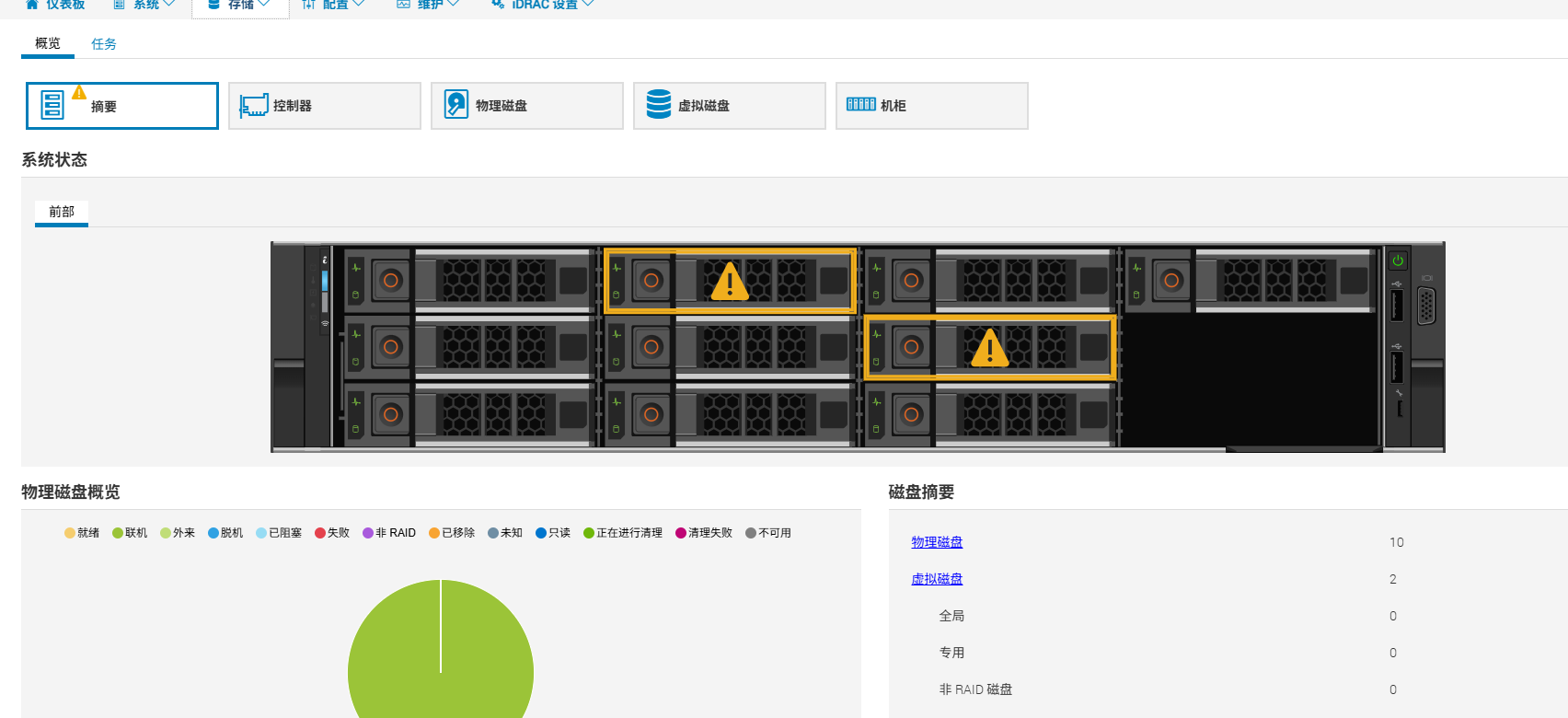Expand the 维护 menu

(429, 5)
